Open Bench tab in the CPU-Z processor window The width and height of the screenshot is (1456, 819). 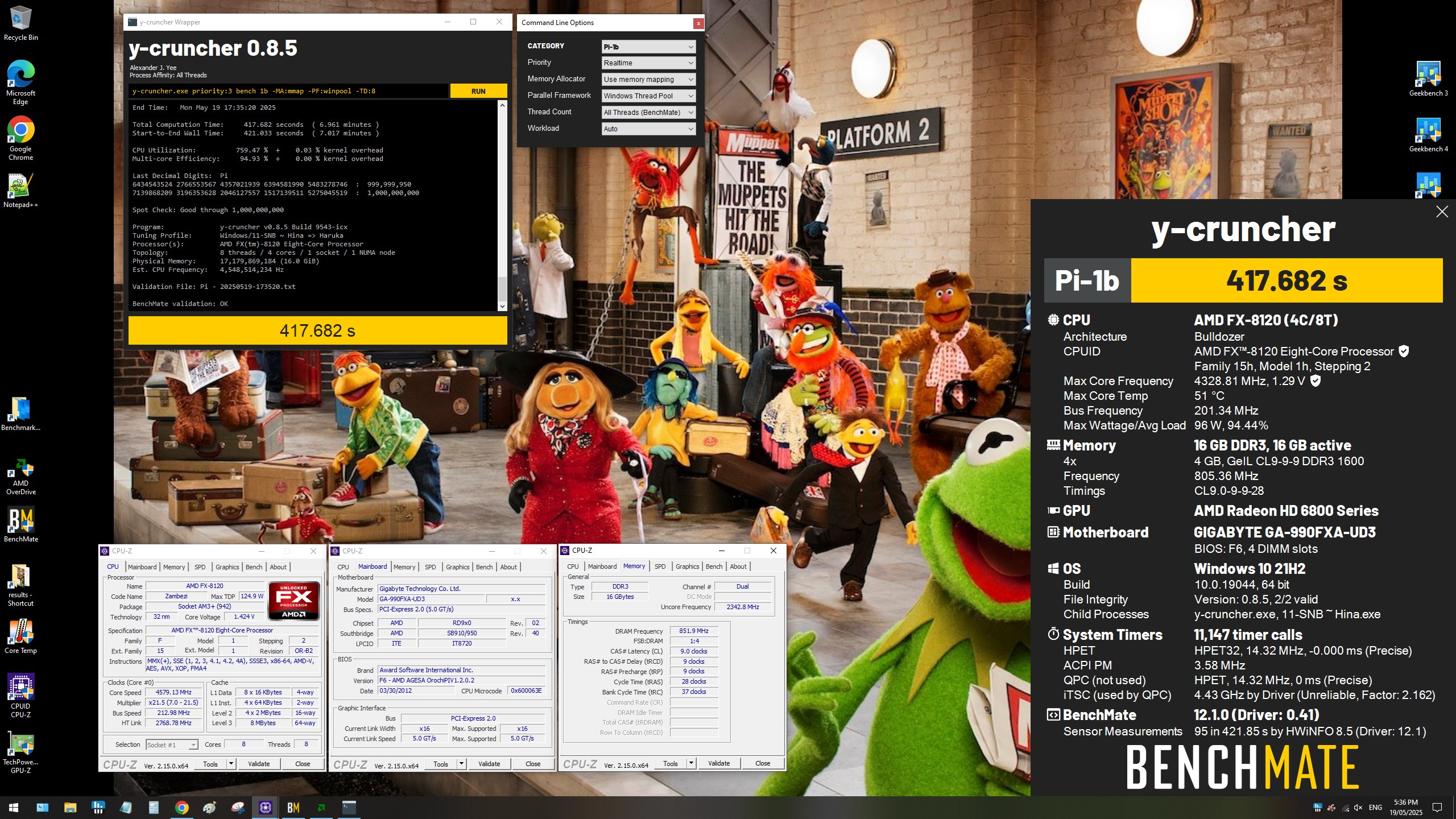(254, 567)
